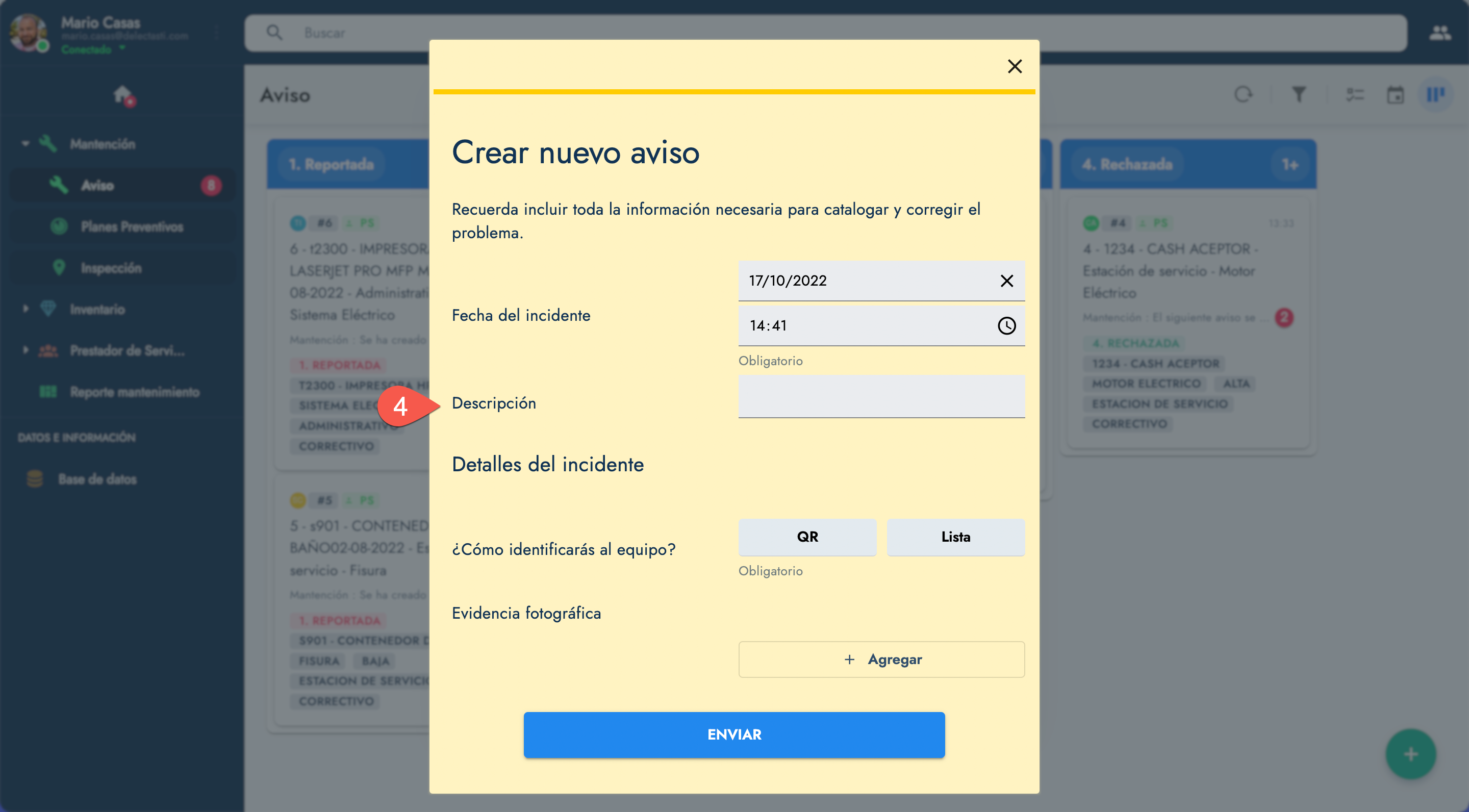The image size is (1469, 812).
Task: Click the 1+ badge in Rechazada column
Action: click(1289, 164)
